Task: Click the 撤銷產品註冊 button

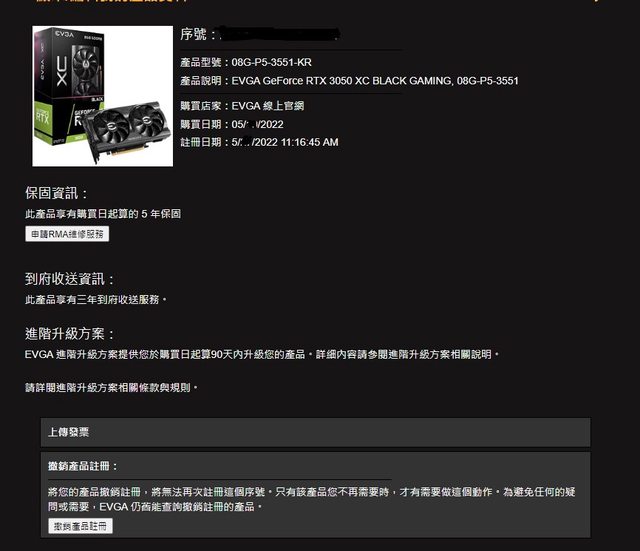Action: pos(80,526)
